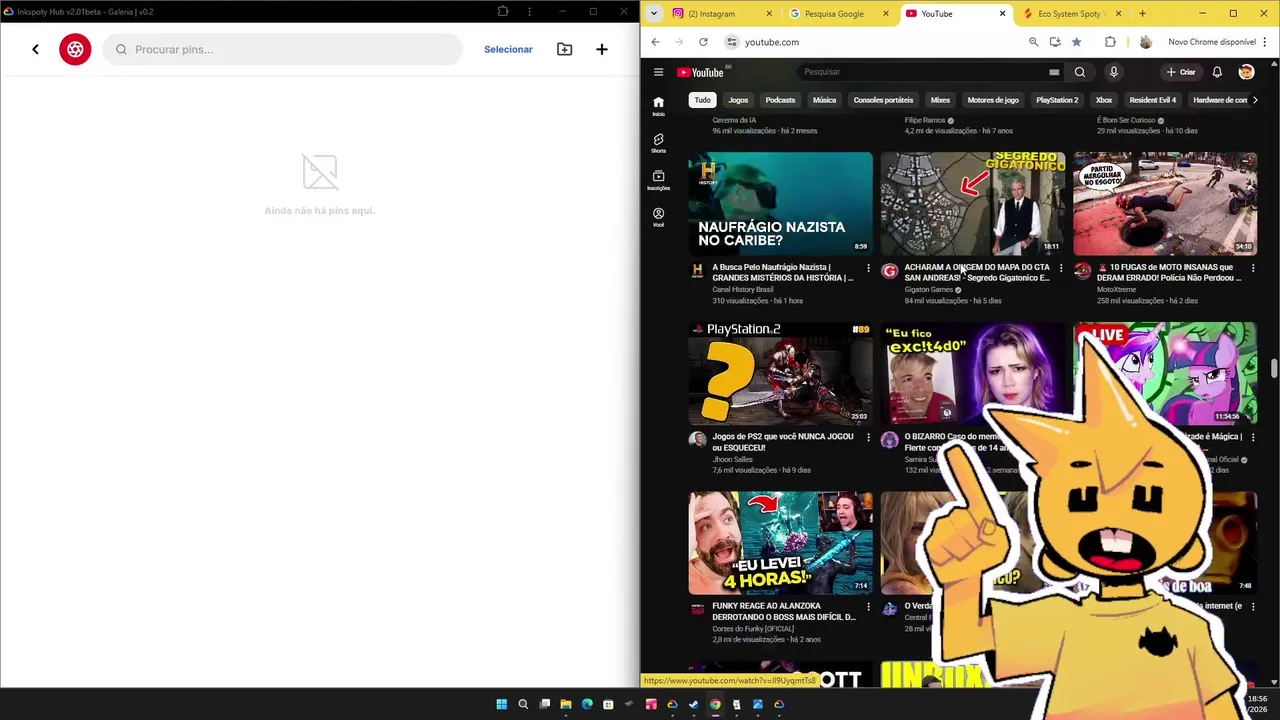Start YouTube voice search microphone
Image resolution: width=1280 pixels, height=720 pixels.
tap(1113, 72)
